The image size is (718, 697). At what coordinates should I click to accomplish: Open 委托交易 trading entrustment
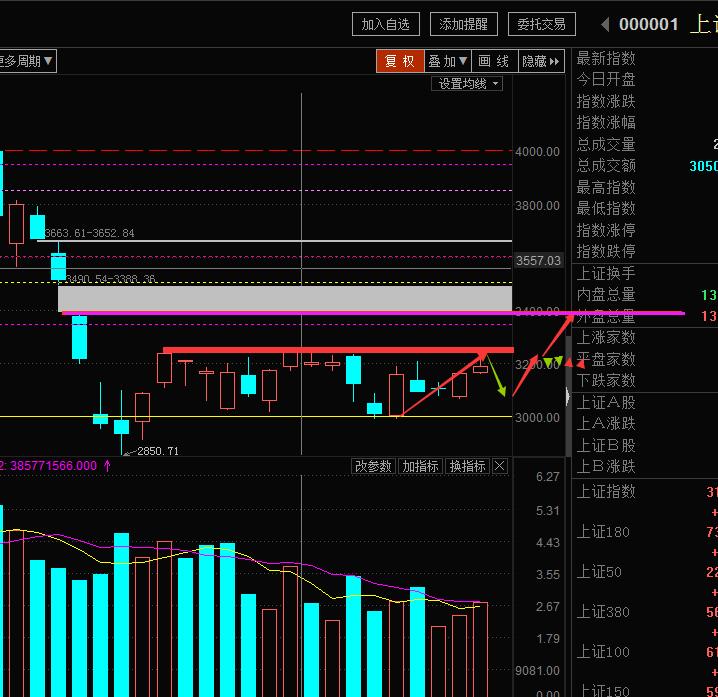click(541, 24)
